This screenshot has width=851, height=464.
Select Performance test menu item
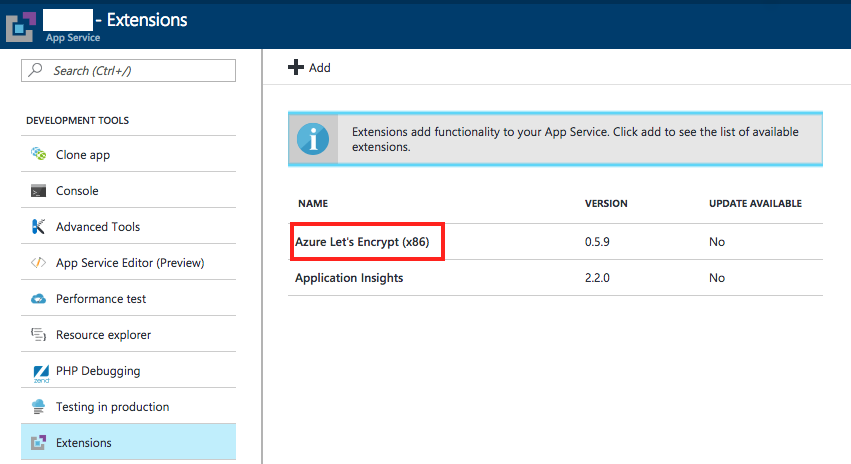point(129,298)
